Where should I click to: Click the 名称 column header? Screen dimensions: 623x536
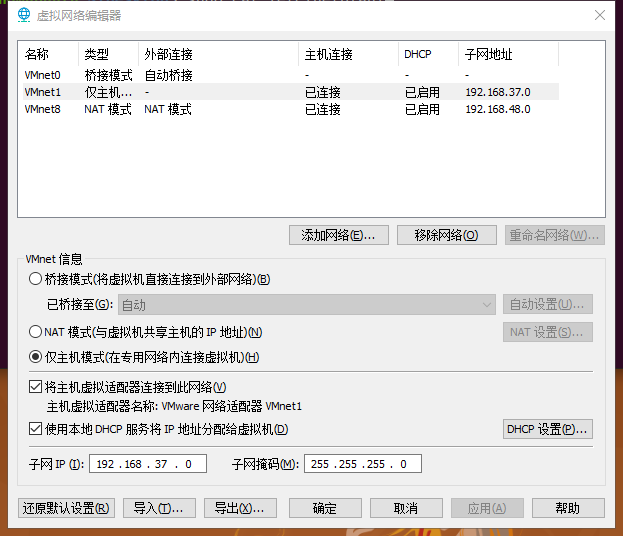click(49, 54)
